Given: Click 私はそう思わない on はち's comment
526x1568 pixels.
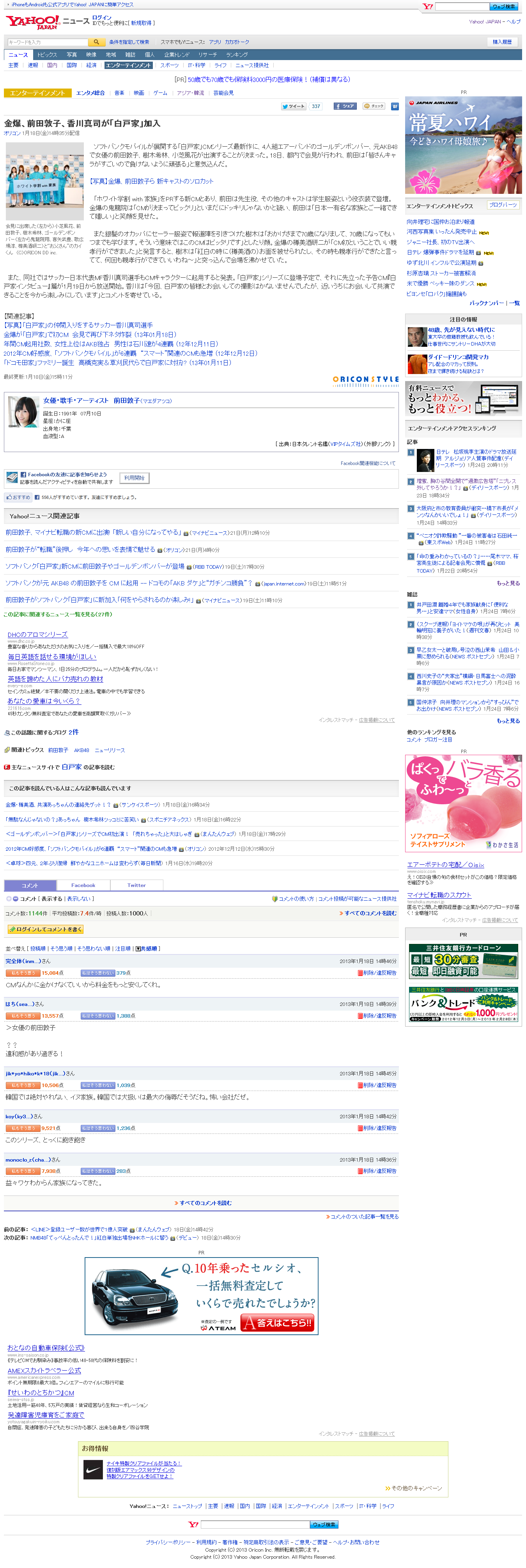Looking at the screenshot, I should tap(97, 1016).
